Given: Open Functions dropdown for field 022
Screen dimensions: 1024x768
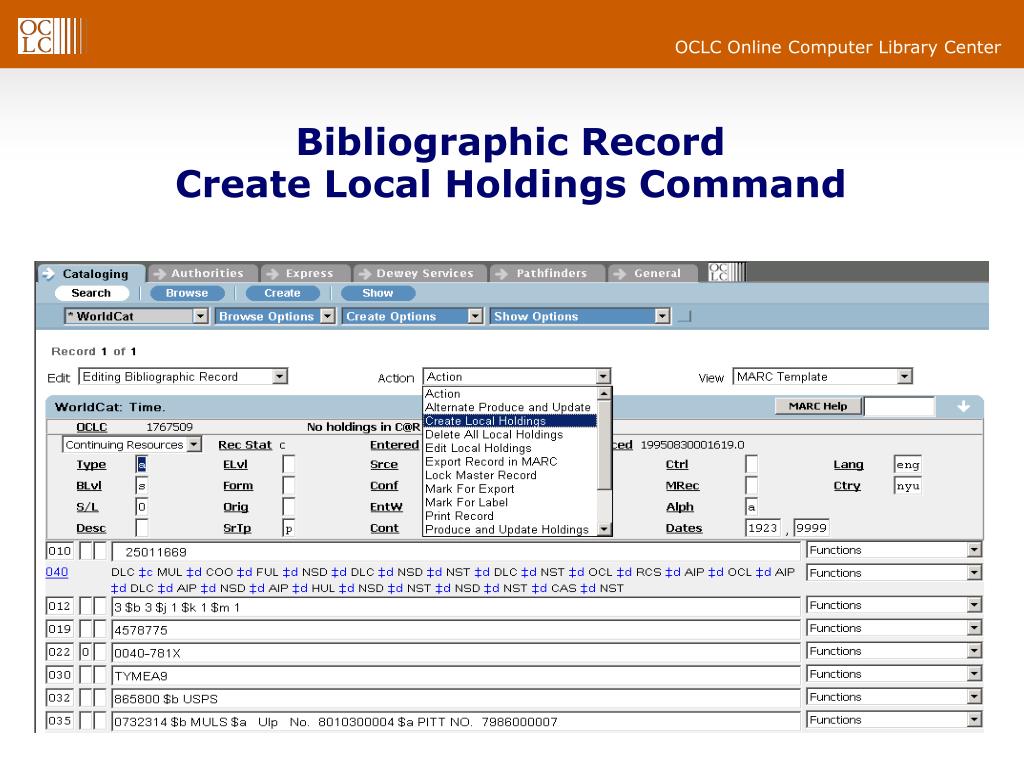Looking at the screenshot, I should [893, 651].
